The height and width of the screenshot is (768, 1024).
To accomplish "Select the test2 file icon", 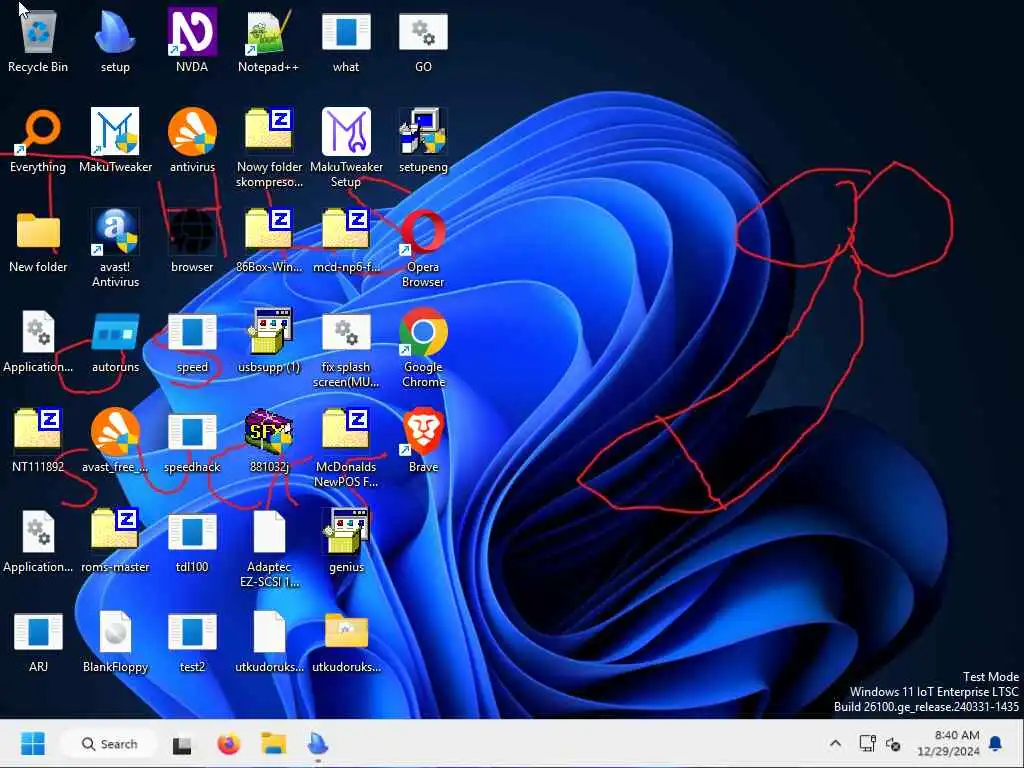I will point(192,641).
